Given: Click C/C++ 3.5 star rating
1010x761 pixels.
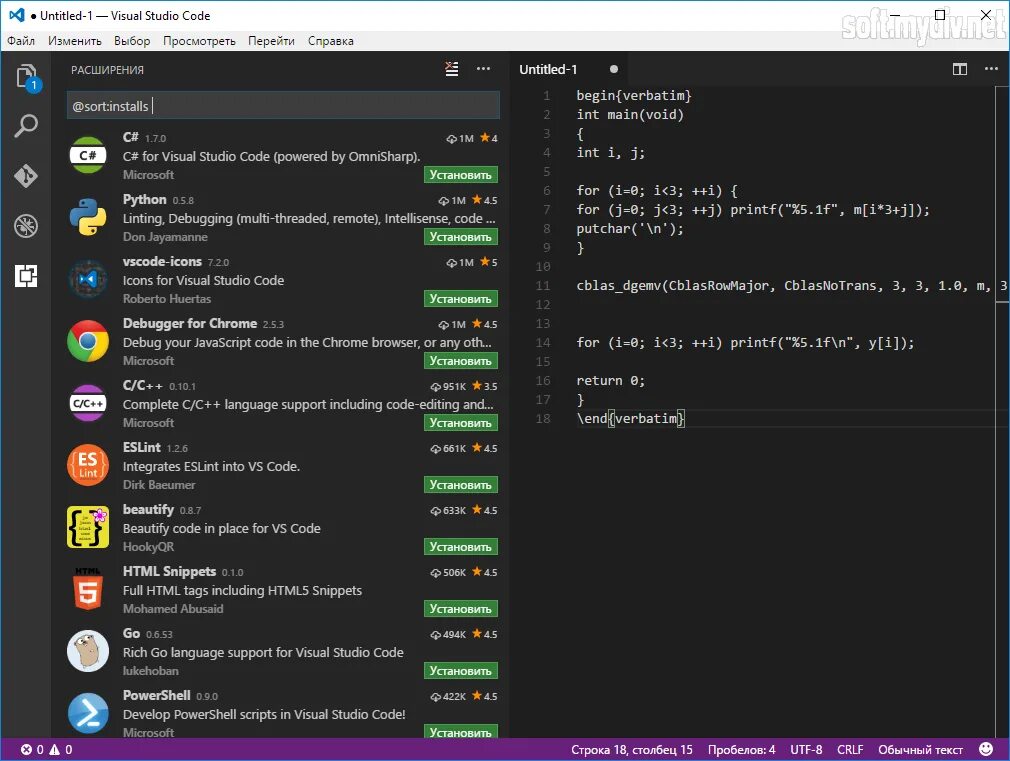Looking at the screenshot, I should 484,386.
